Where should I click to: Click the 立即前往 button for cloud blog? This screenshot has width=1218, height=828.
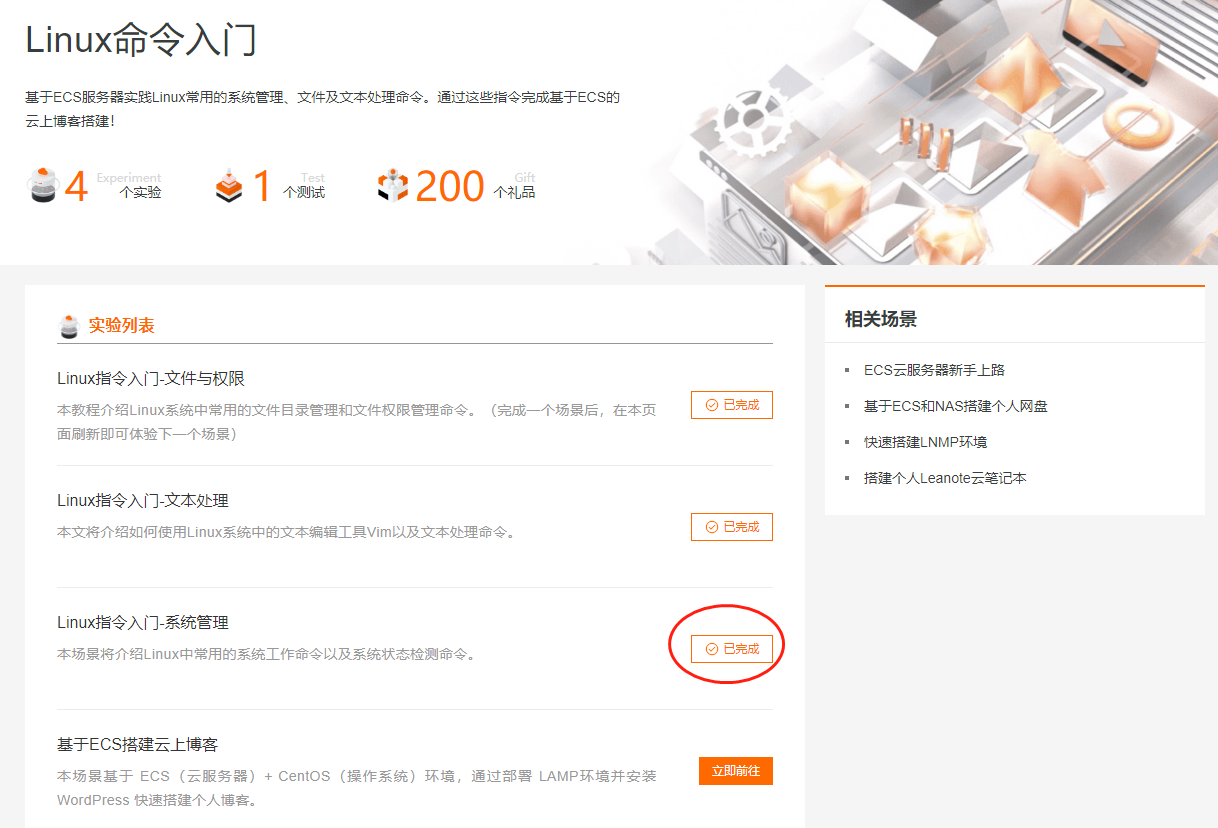[736, 771]
